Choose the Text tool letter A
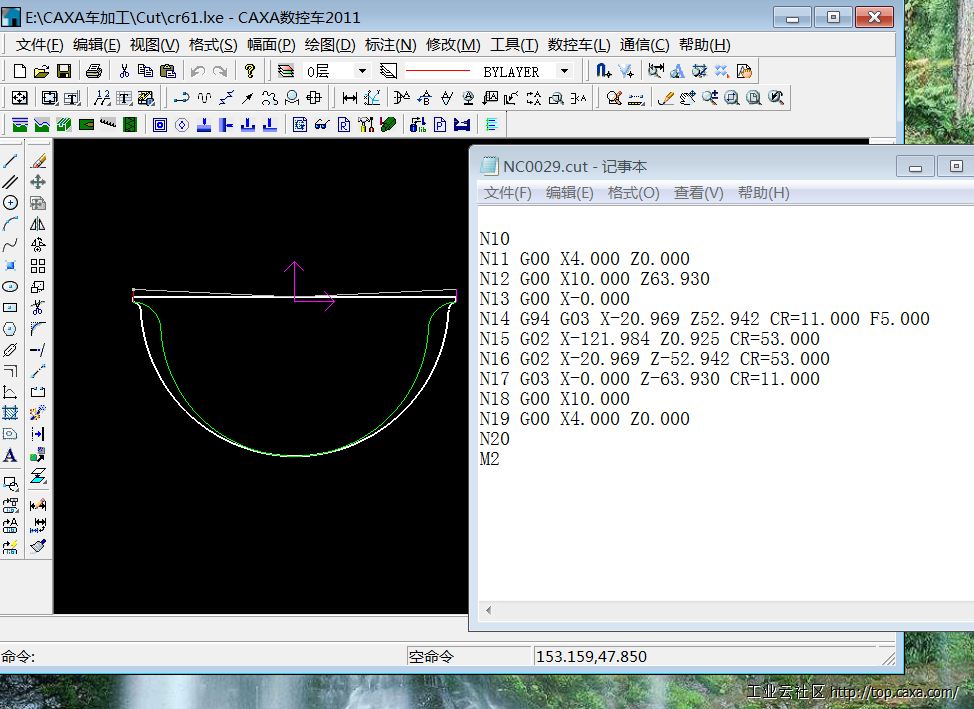974x709 pixels. point(11,455)
